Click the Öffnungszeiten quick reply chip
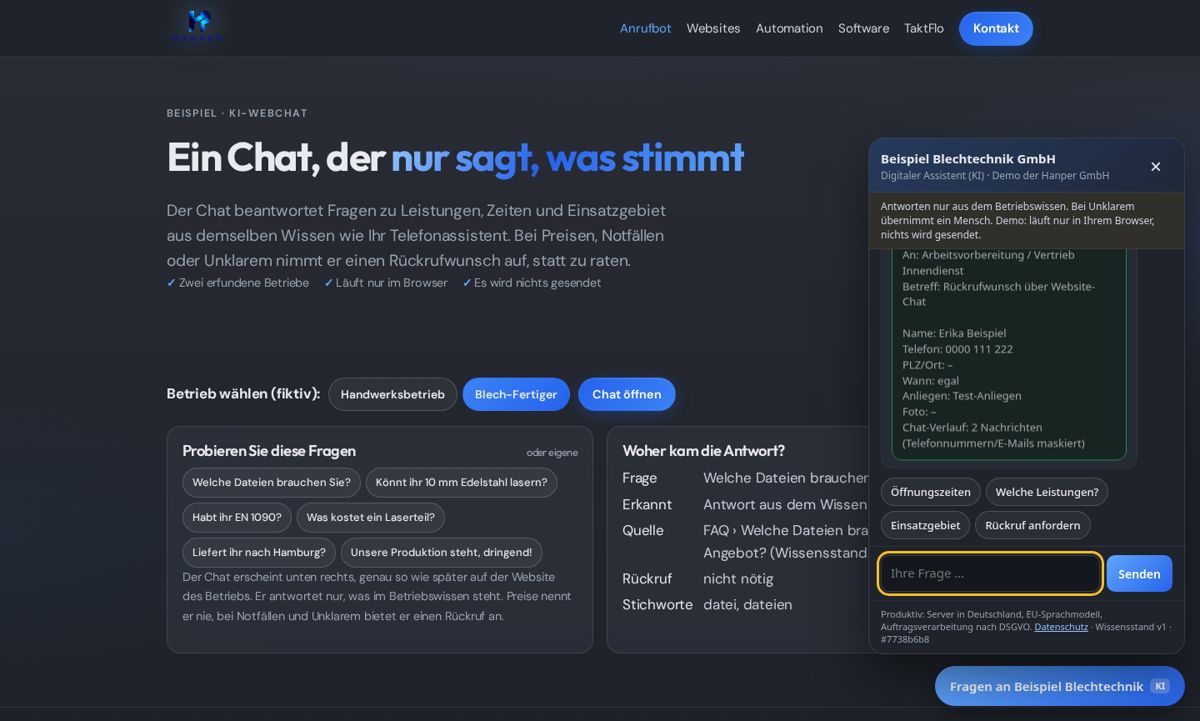 (x=930, y=492)
